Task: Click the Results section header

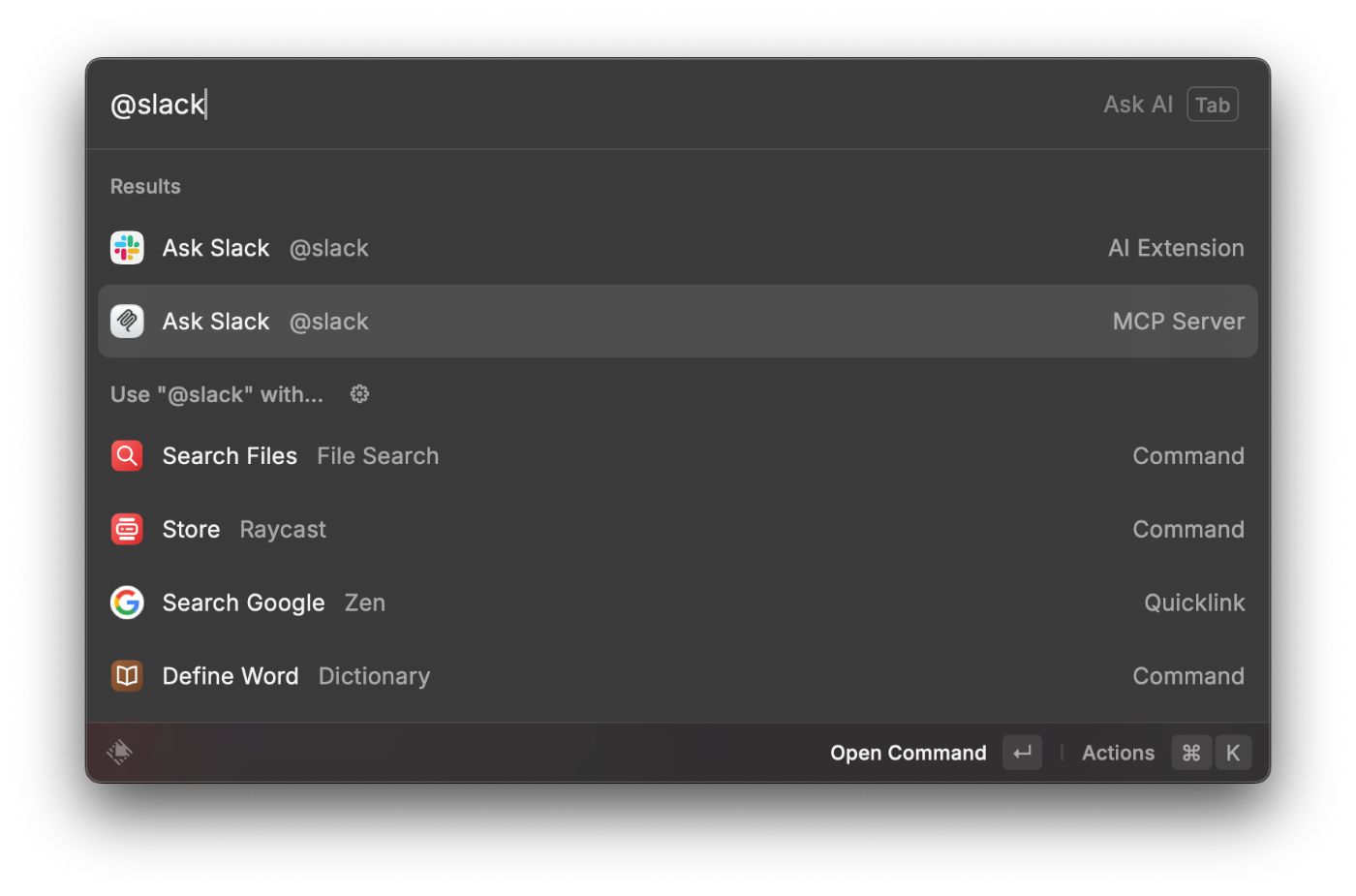Action: pyautogui.click(x=145, y=186)
